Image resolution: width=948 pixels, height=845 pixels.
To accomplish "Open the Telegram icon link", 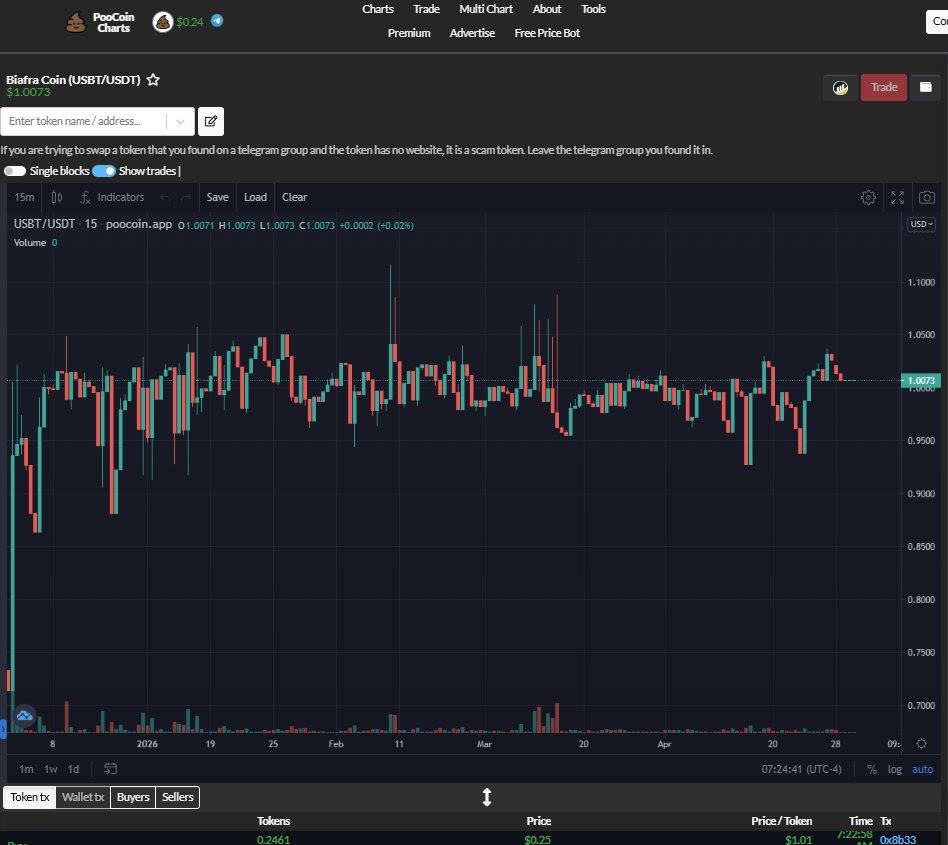I will pyautogui.click(x=217, y=21).
